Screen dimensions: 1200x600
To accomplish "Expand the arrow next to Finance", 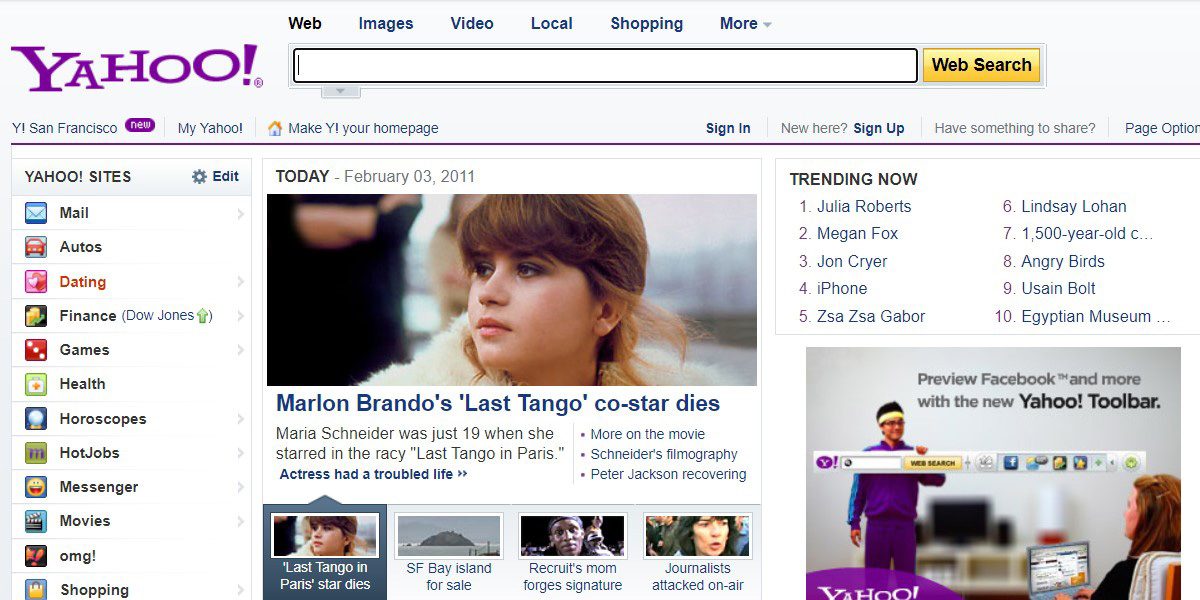I will click(240, 316).
